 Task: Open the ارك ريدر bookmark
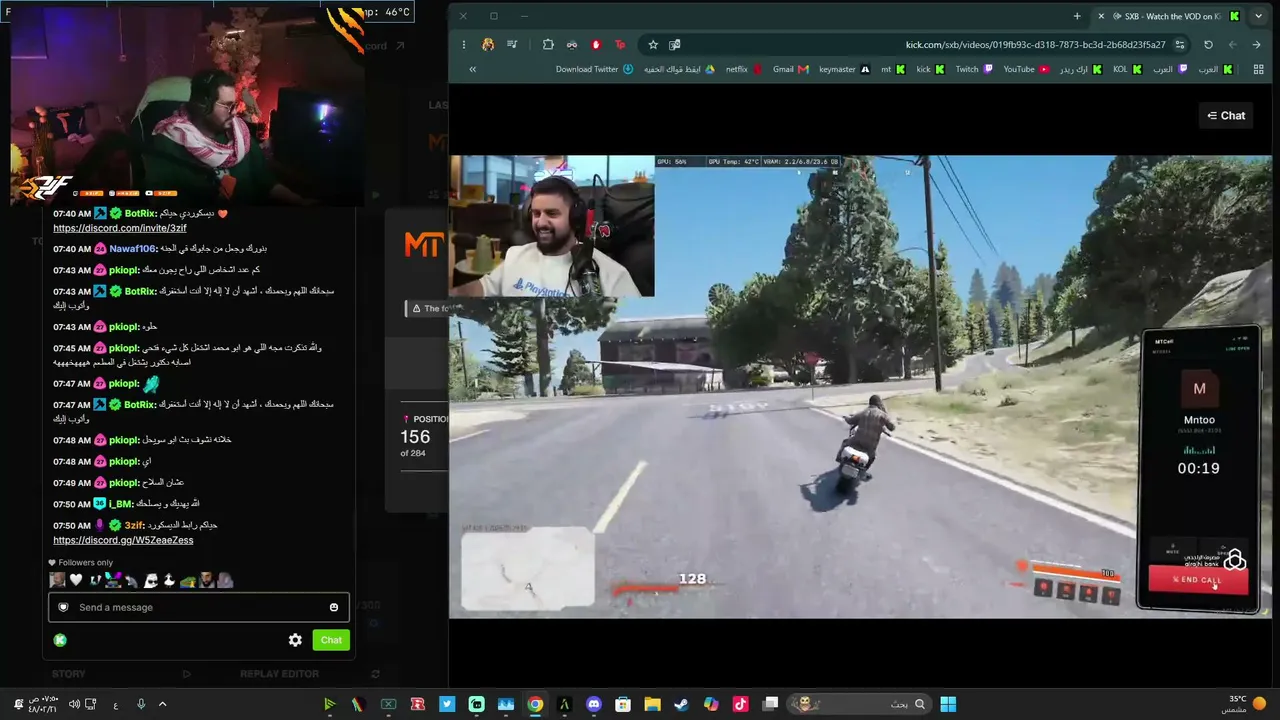tap(1081, 69)
